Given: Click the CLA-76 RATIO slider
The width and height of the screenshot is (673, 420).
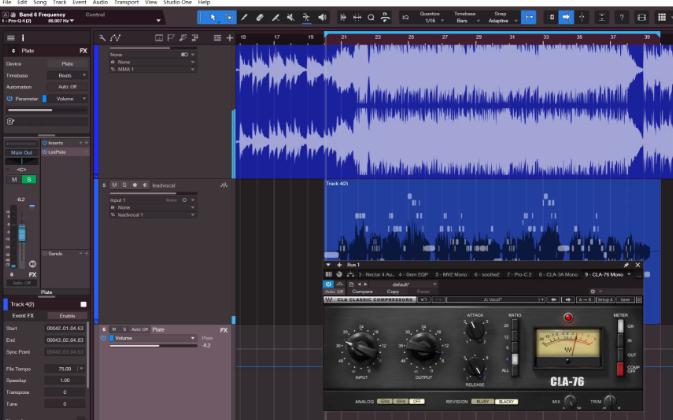Looking at the screenshot, I should [515, 347].
